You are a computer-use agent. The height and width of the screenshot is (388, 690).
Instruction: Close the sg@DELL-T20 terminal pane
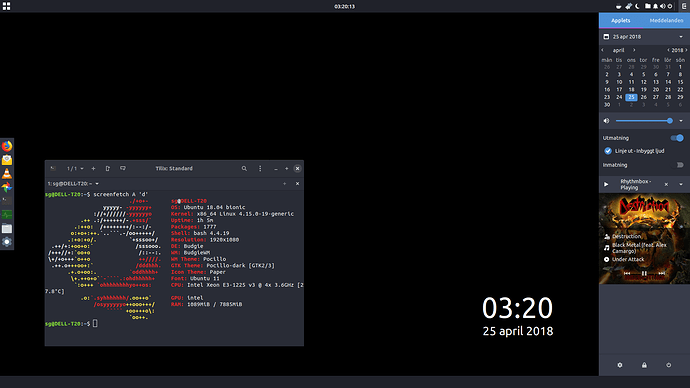(297, 183)
